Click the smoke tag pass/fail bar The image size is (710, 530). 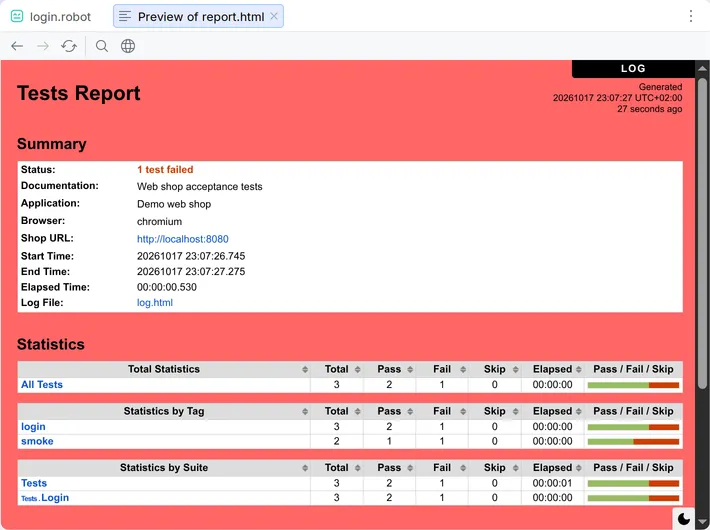[x=633, y=442]
